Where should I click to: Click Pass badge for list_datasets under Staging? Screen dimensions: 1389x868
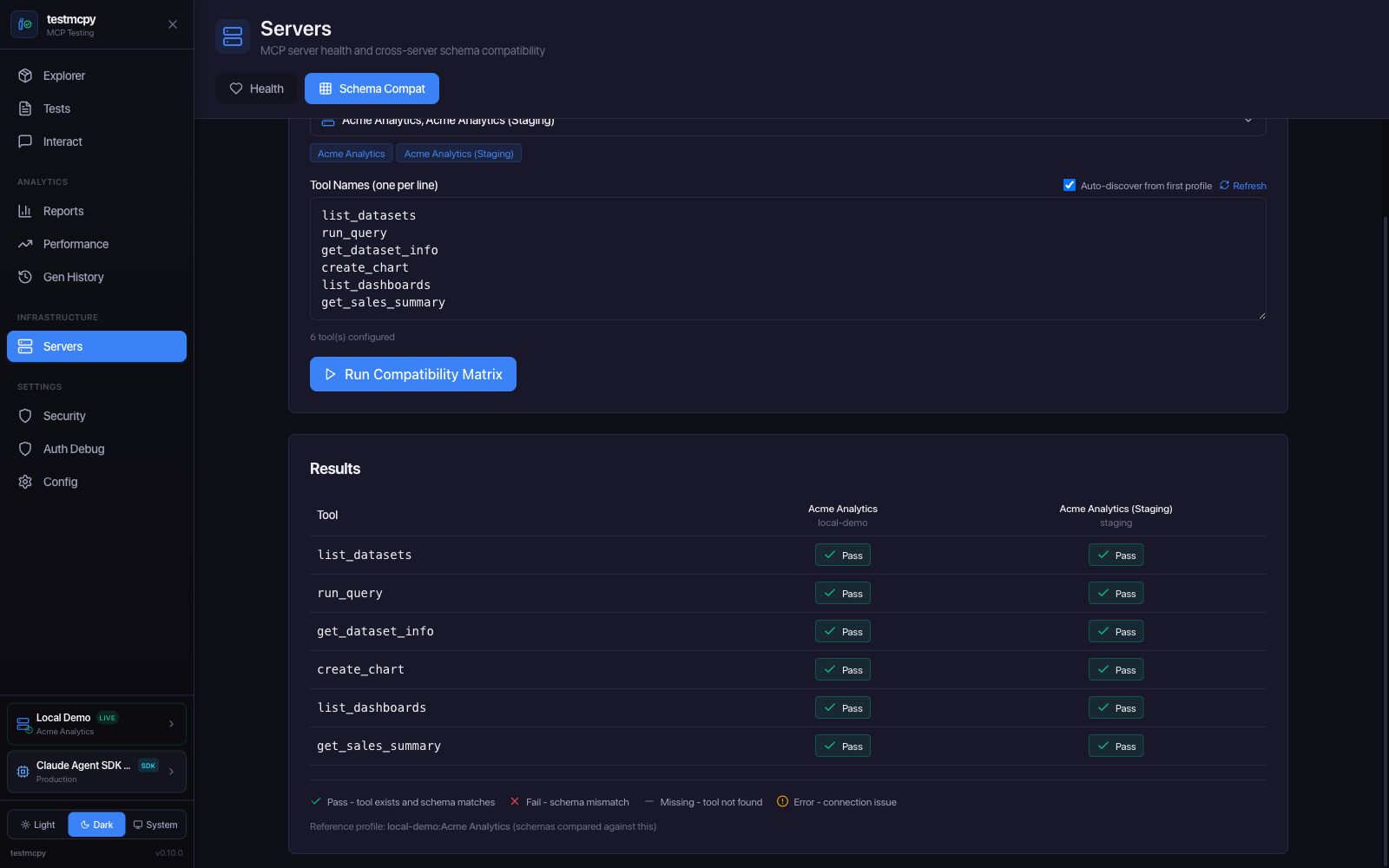(x=1116, y=556)
